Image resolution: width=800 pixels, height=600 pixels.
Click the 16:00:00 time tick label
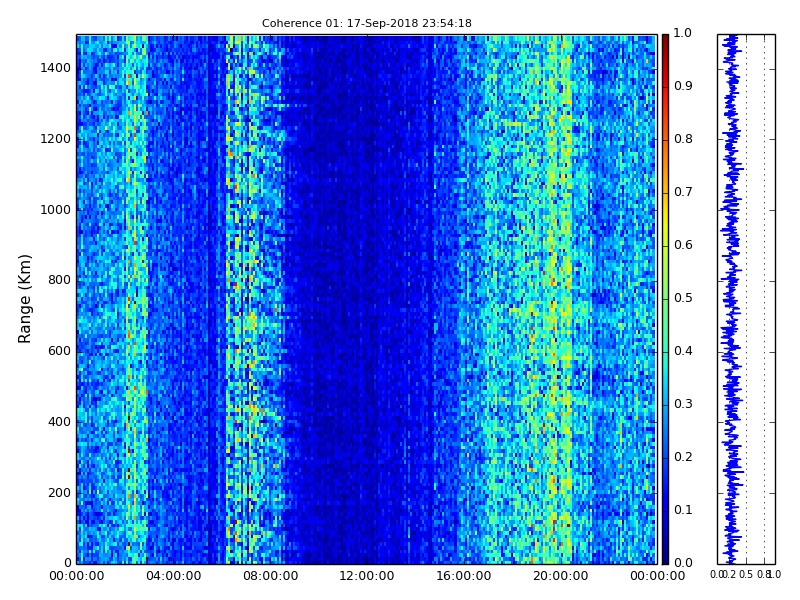[x=464, y=576]
